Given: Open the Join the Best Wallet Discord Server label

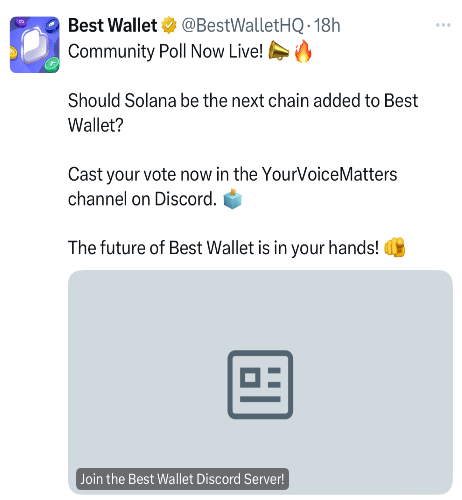Looking at the screenshot, I should click(x=182, y=479).
